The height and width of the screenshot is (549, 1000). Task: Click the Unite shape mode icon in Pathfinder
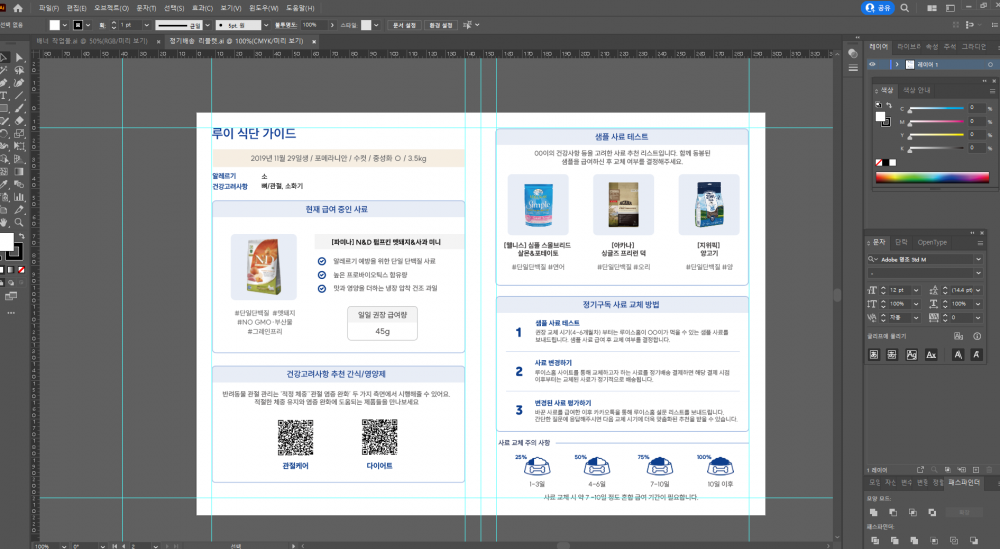coord(873,512)
